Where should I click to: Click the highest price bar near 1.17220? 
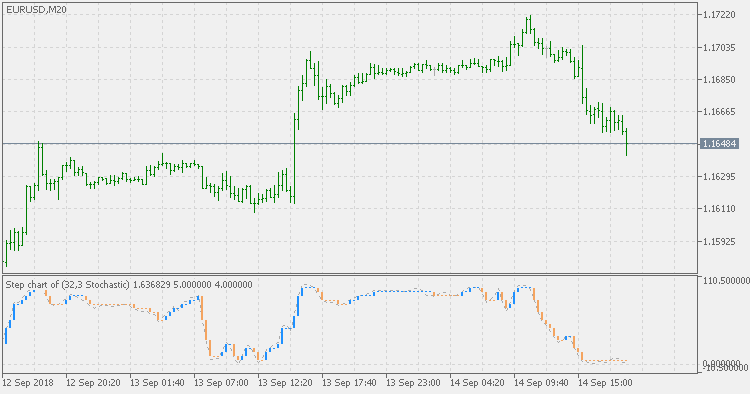click(x=530, y=24)
